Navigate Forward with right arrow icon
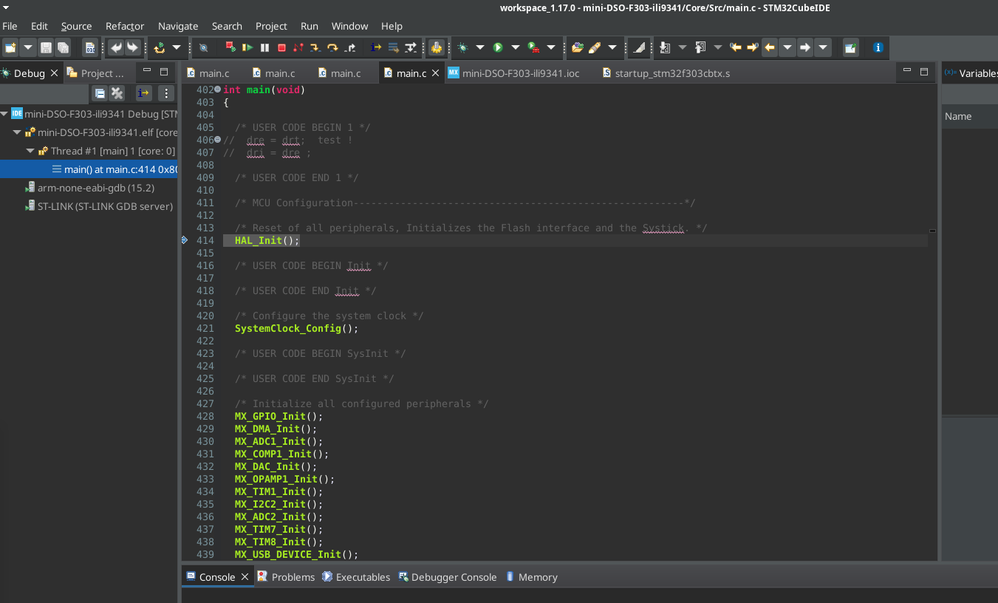This screenshot has height=603, width=998. [805, 48]
